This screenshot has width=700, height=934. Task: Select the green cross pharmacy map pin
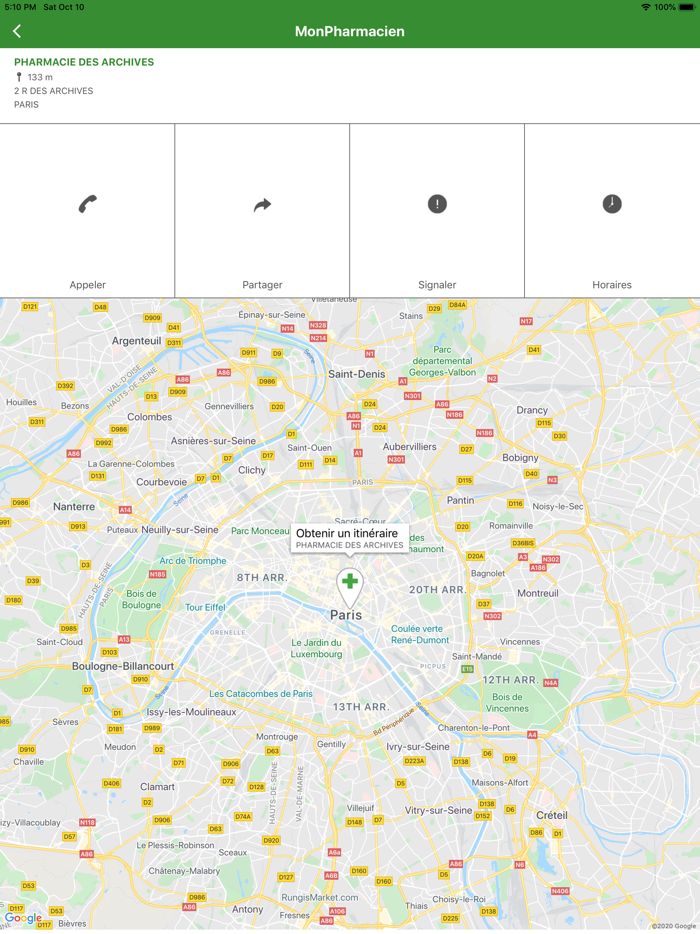[x=350, y=587]
